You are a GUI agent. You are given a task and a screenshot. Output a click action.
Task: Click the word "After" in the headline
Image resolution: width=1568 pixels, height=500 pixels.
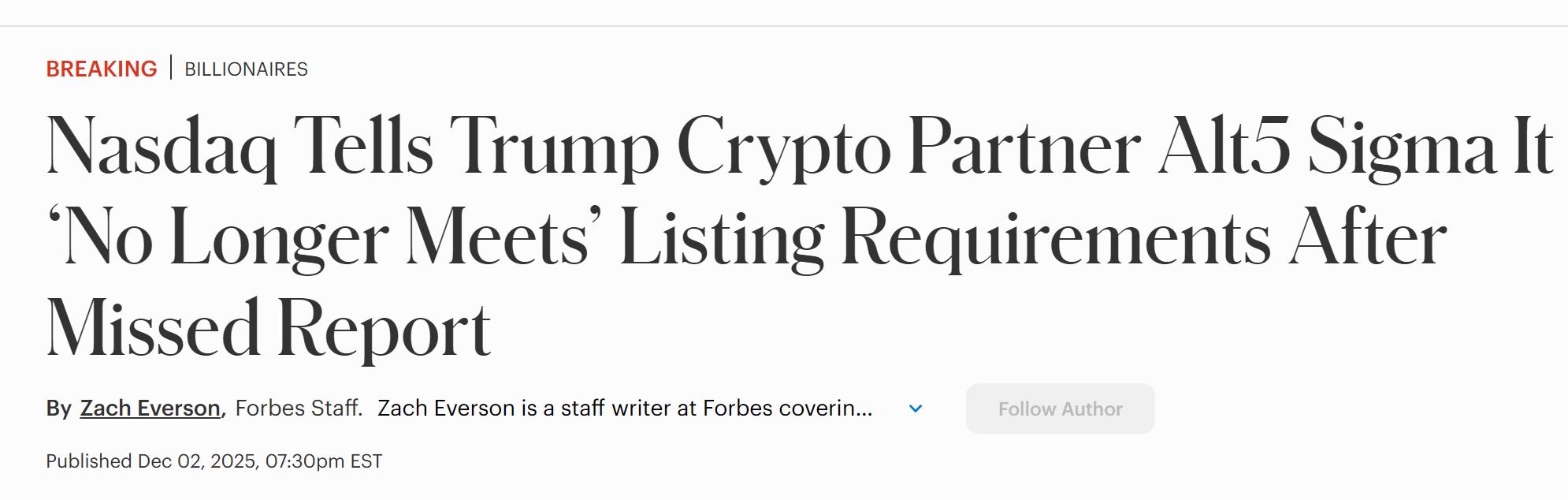click(x=1367, y=238)
